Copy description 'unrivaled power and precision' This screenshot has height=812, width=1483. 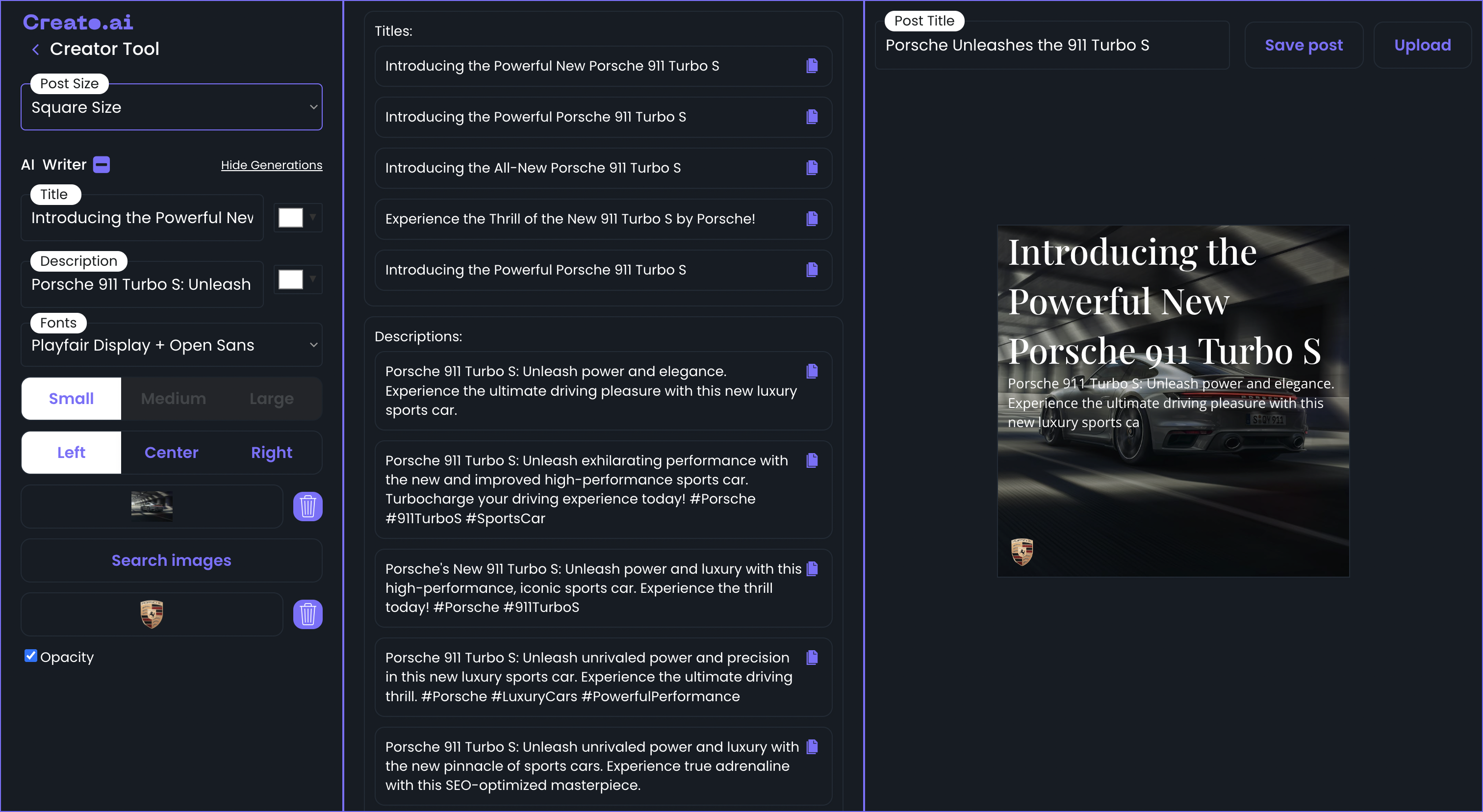(x=812, y=657)
